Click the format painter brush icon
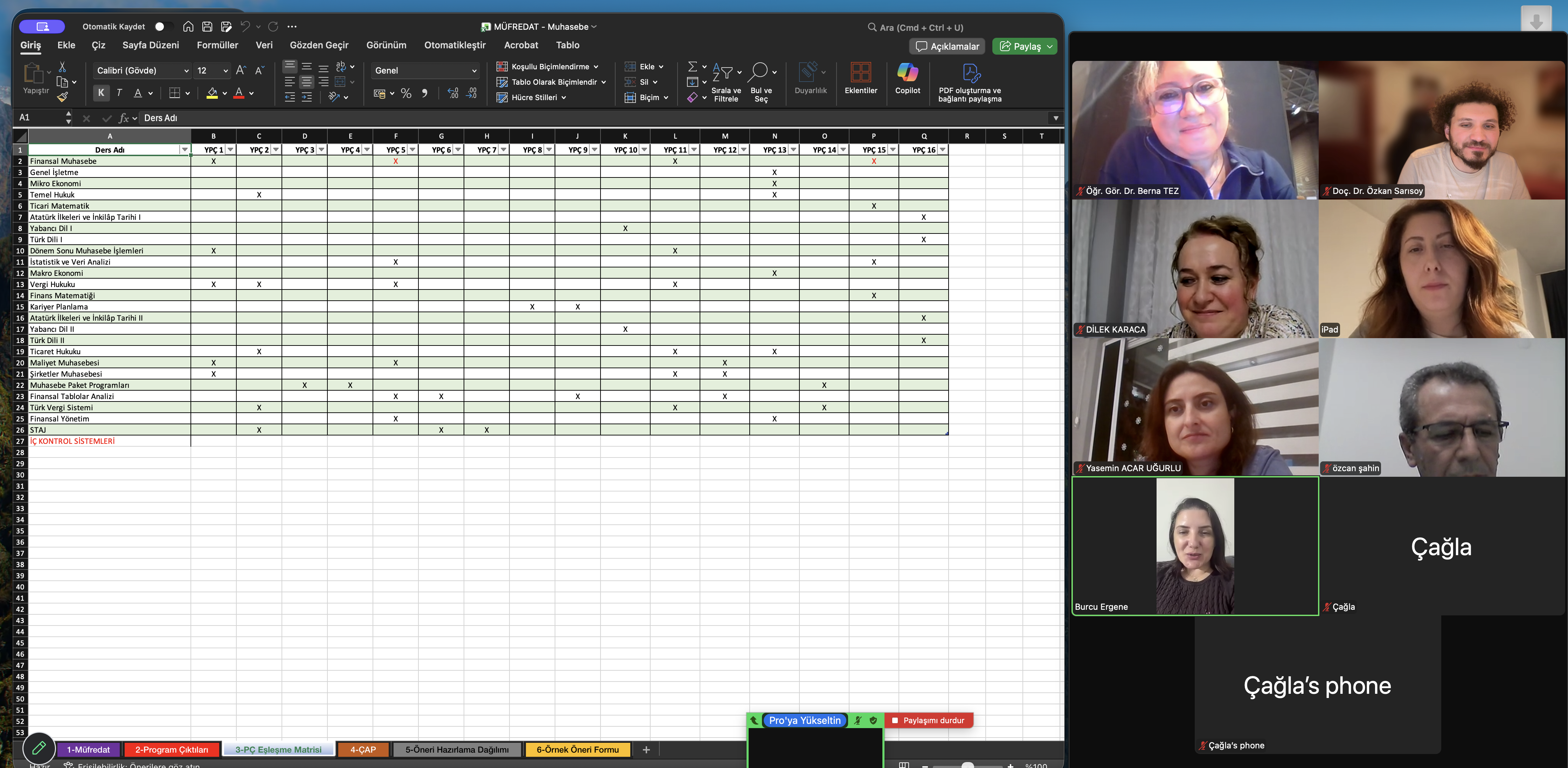Viewport: 1568px width, 768px height. [x=63, y=97]
